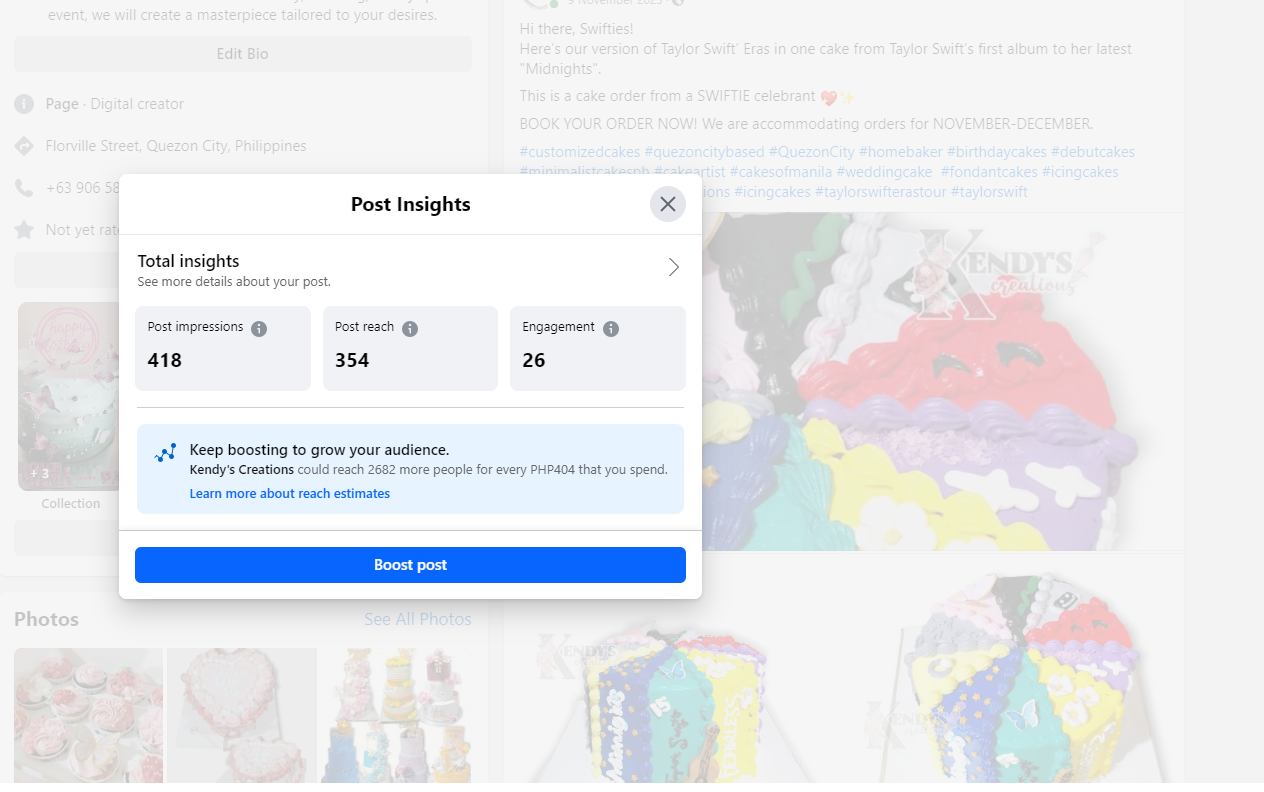Click the address location icon
Screen dimensions: 1264x792
(24, 146)
